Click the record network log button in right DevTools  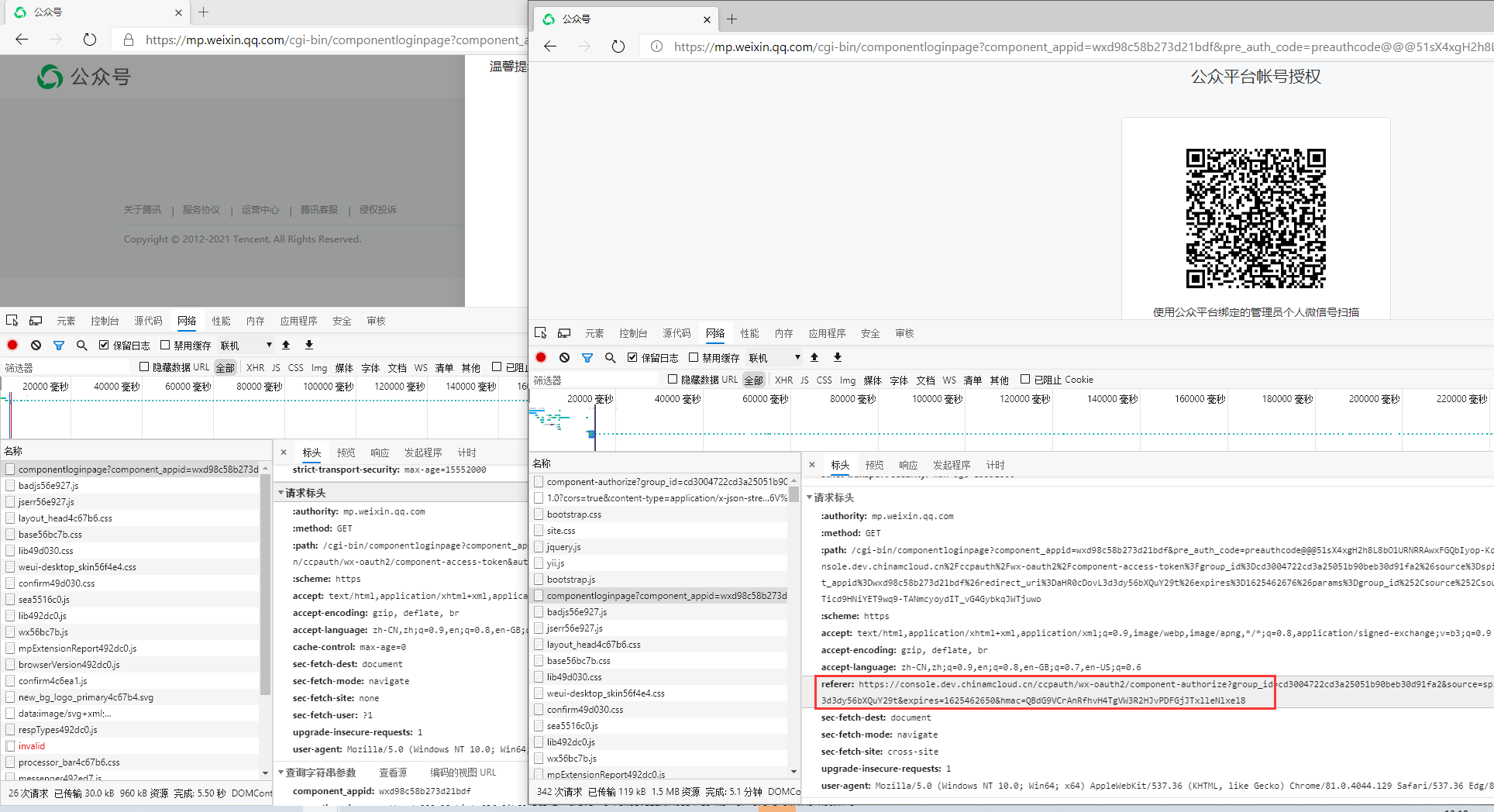(541, 357)
